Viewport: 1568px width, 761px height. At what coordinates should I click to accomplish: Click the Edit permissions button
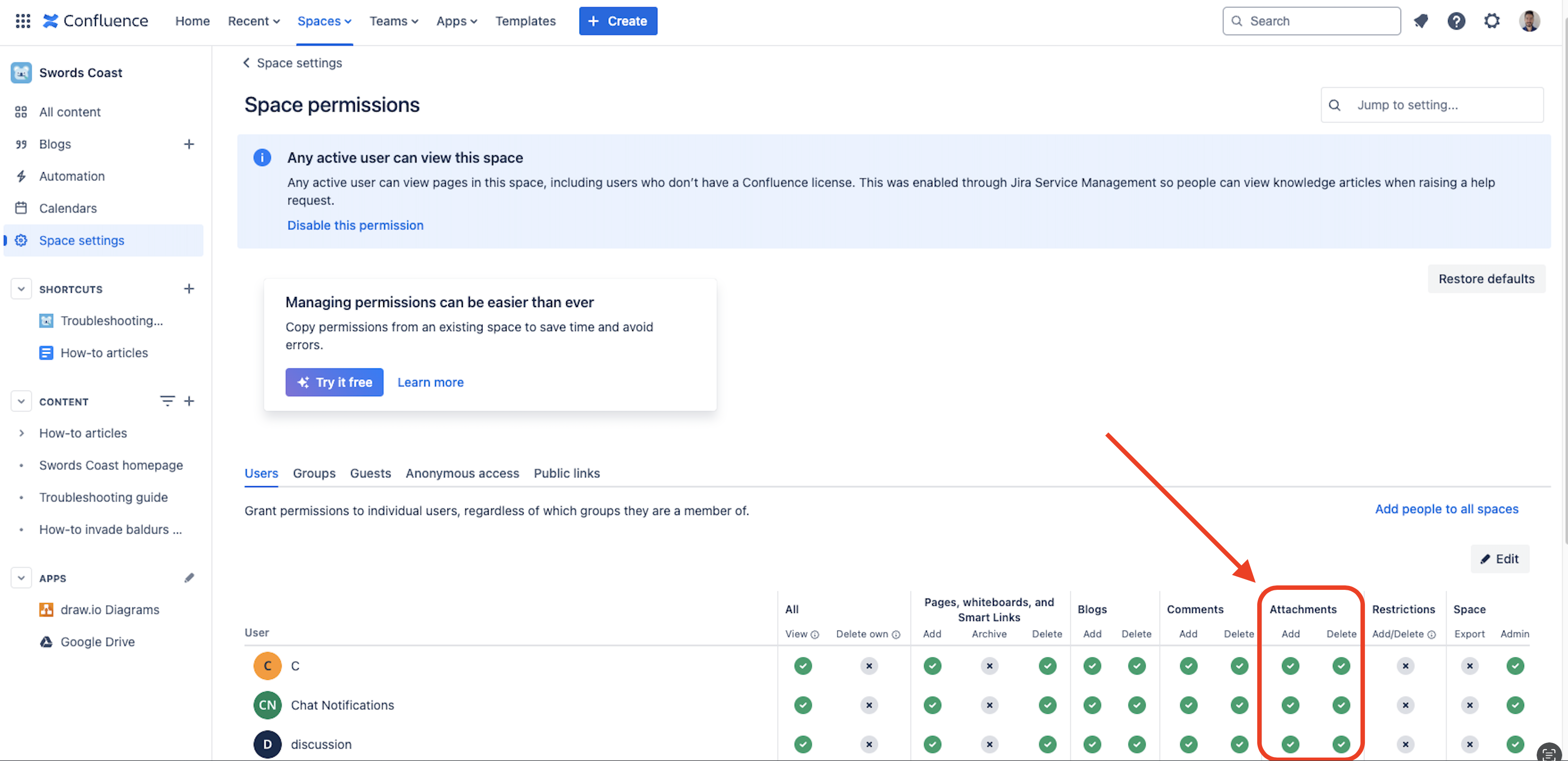[1499, 559]
